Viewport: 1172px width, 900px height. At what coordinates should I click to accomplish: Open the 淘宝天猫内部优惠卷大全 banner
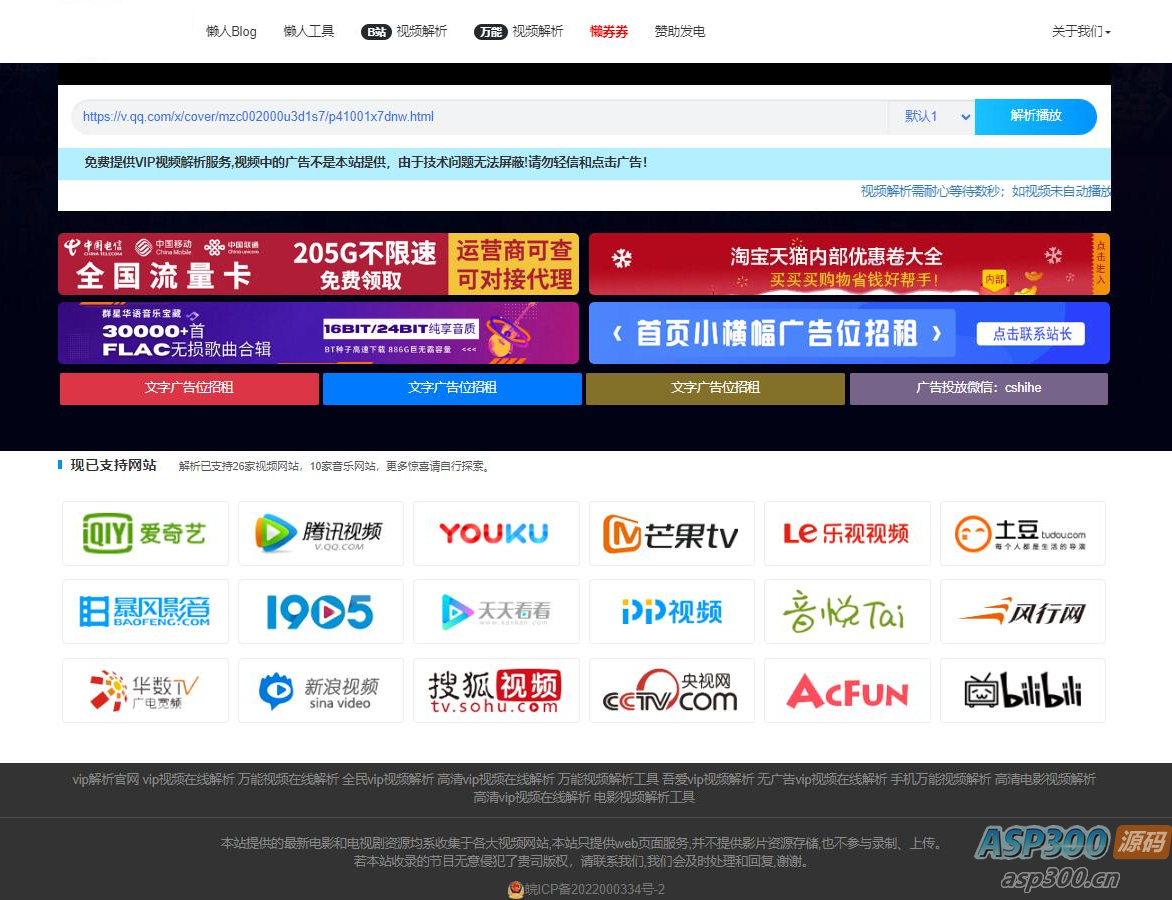pyautogui.click(x=849, y=264)
